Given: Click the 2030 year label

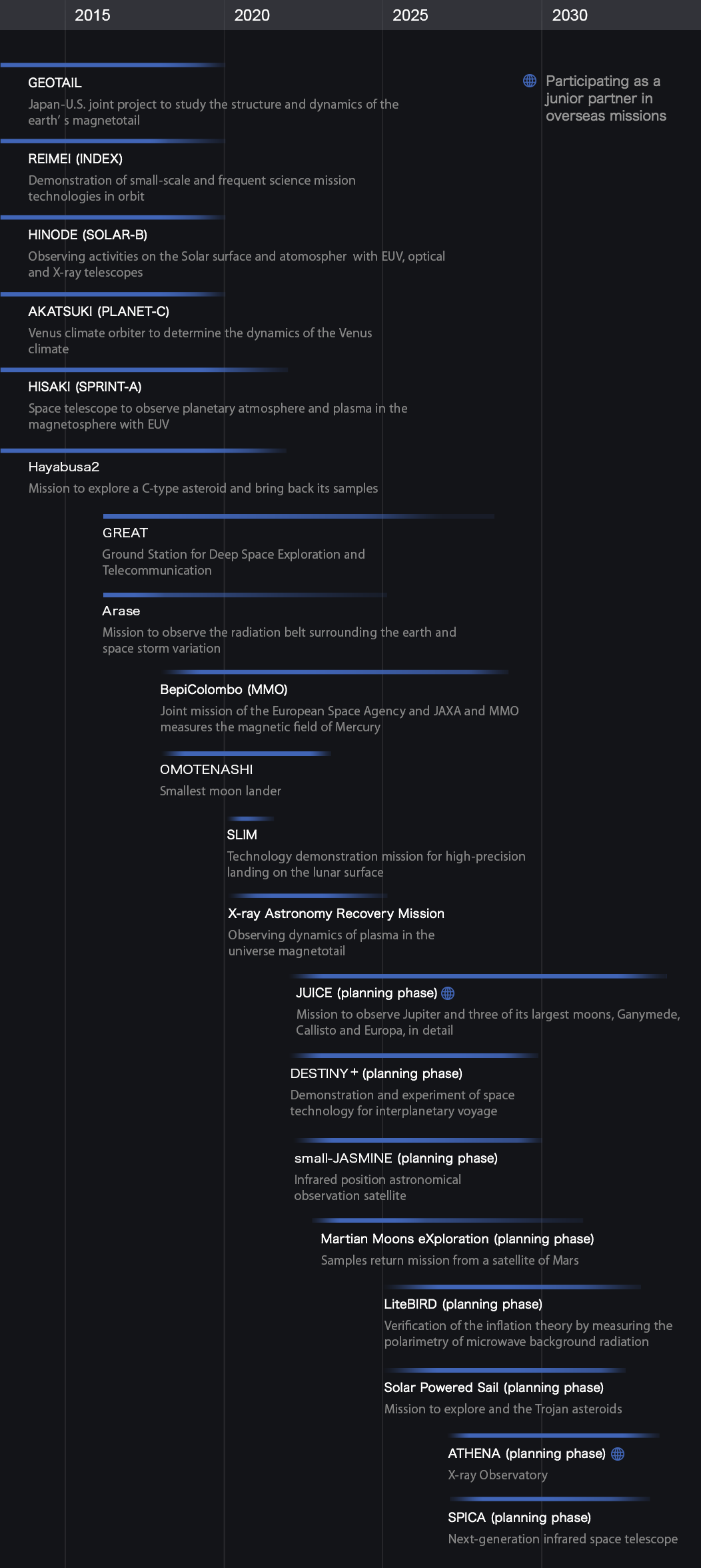Looking at the screenshot, I should click(570, 15).
